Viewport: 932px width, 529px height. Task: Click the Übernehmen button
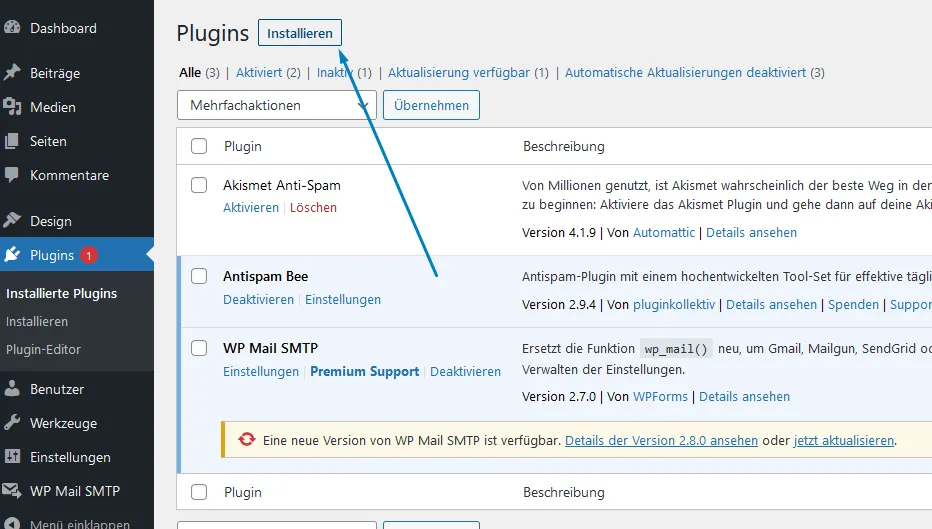coord(431,105)
